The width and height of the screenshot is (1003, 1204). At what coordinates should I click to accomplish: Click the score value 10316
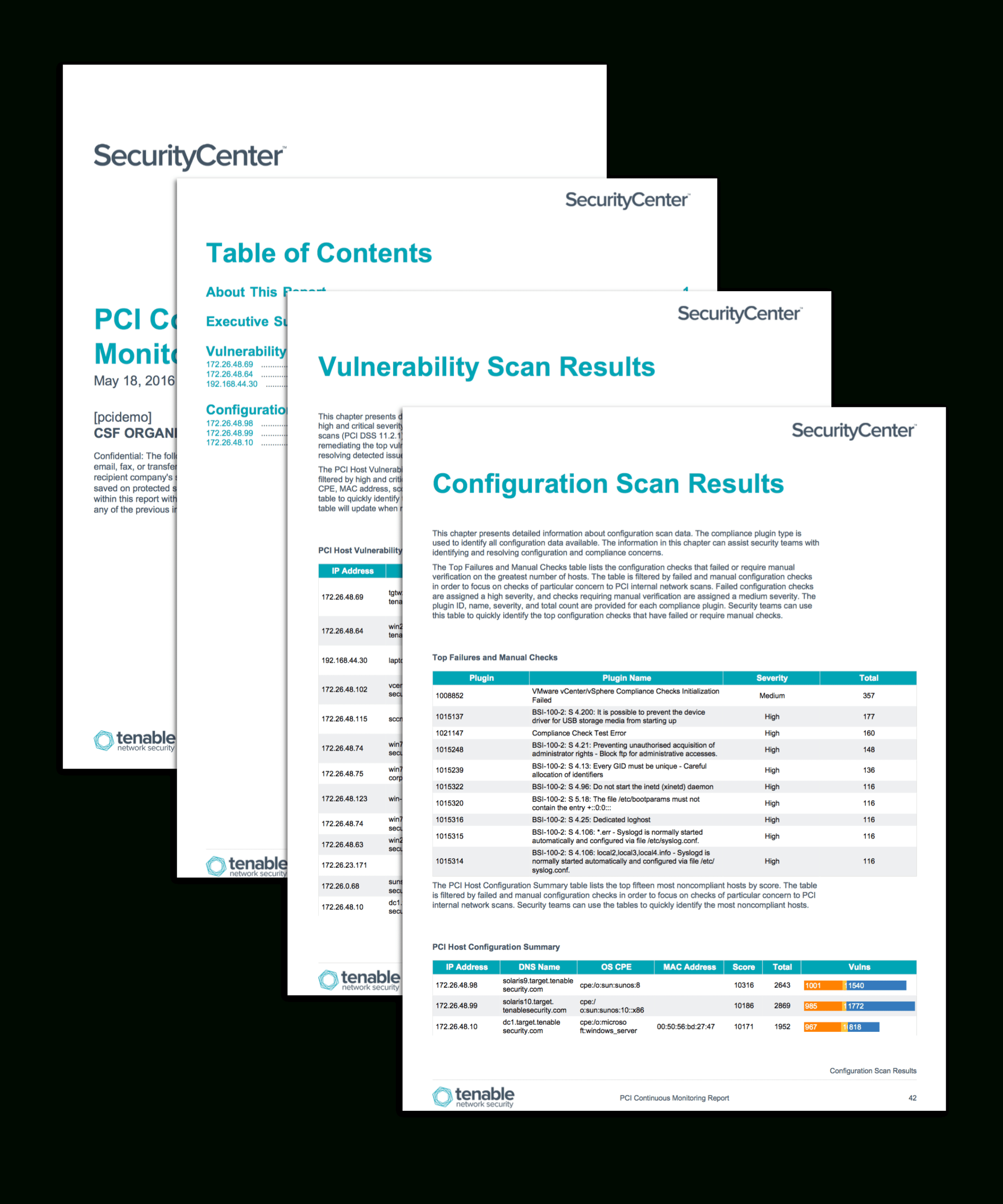(x=743, y=986)
